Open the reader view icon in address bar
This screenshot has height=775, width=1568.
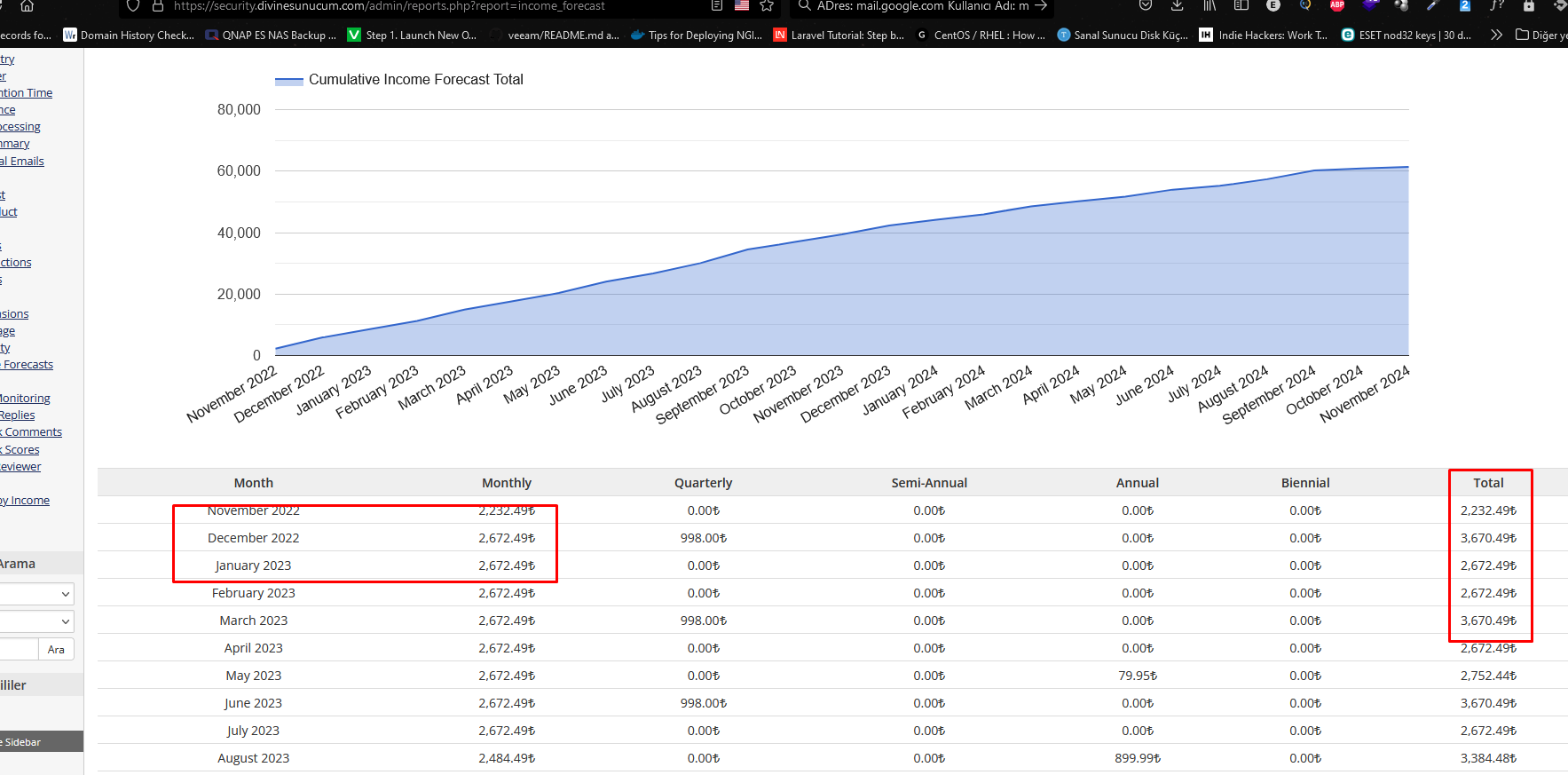point(717,6)
